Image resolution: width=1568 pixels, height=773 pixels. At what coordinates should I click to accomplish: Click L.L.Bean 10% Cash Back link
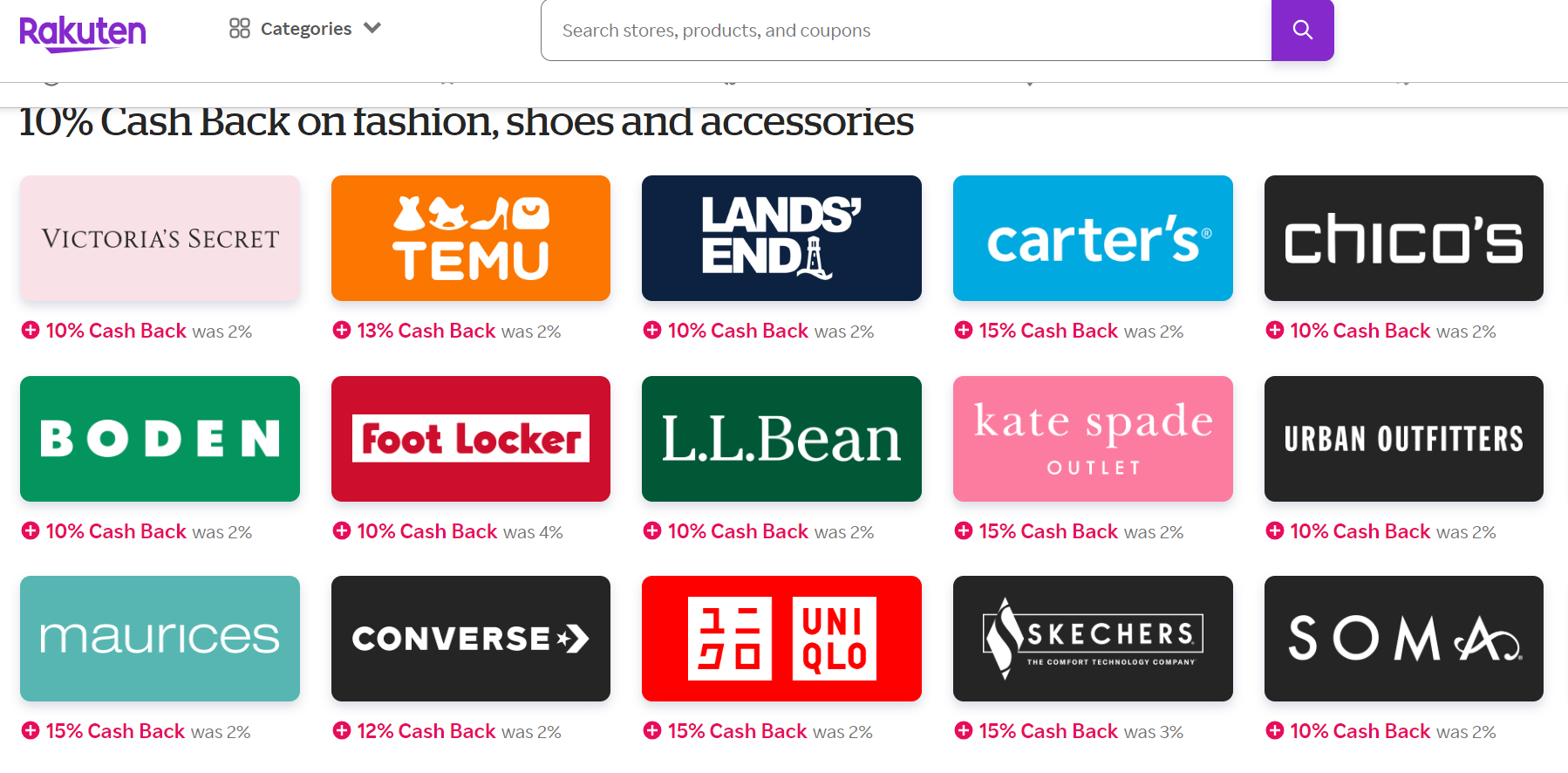coord(738,531)
